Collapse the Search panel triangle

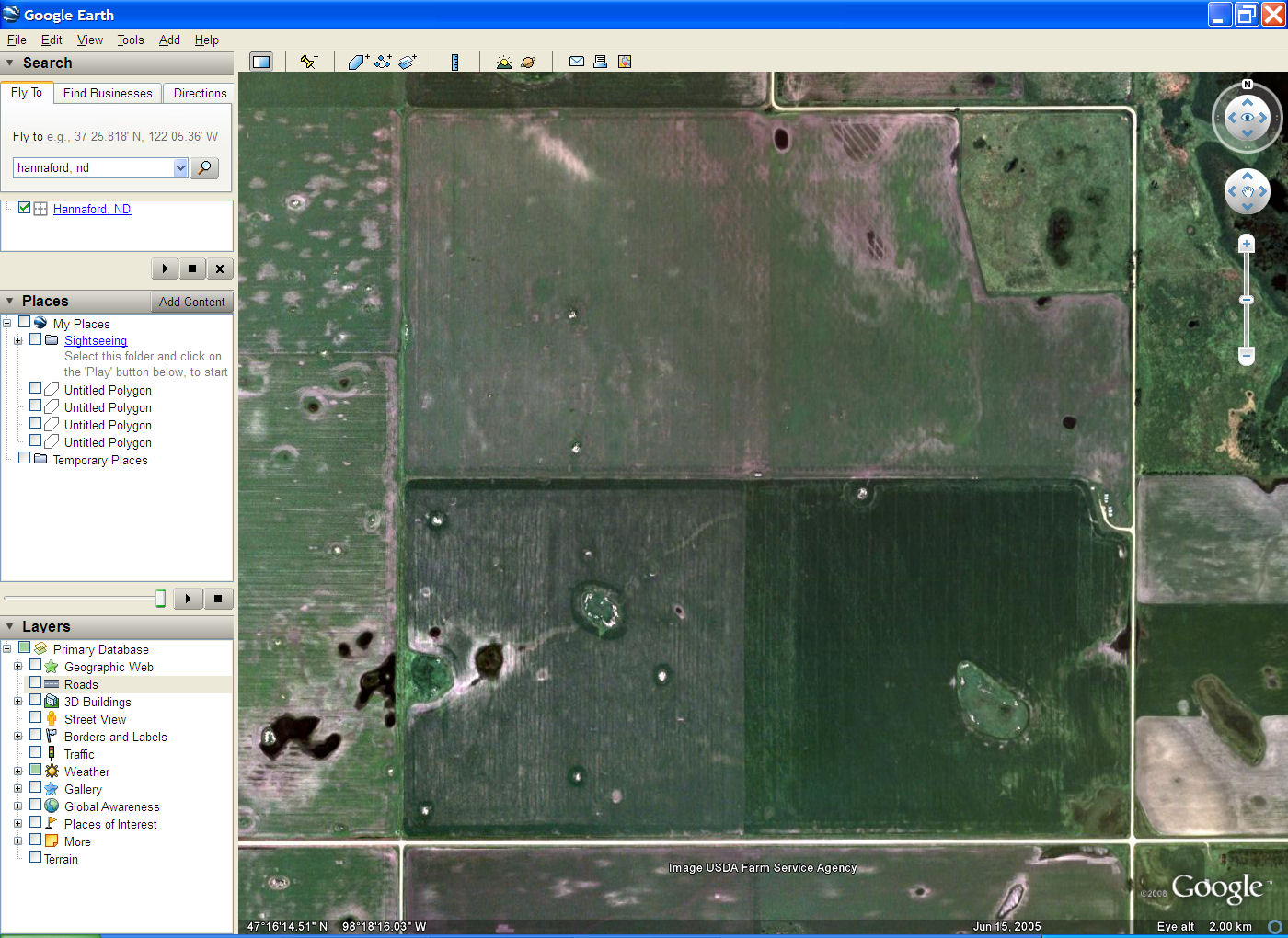click(10, 63)
